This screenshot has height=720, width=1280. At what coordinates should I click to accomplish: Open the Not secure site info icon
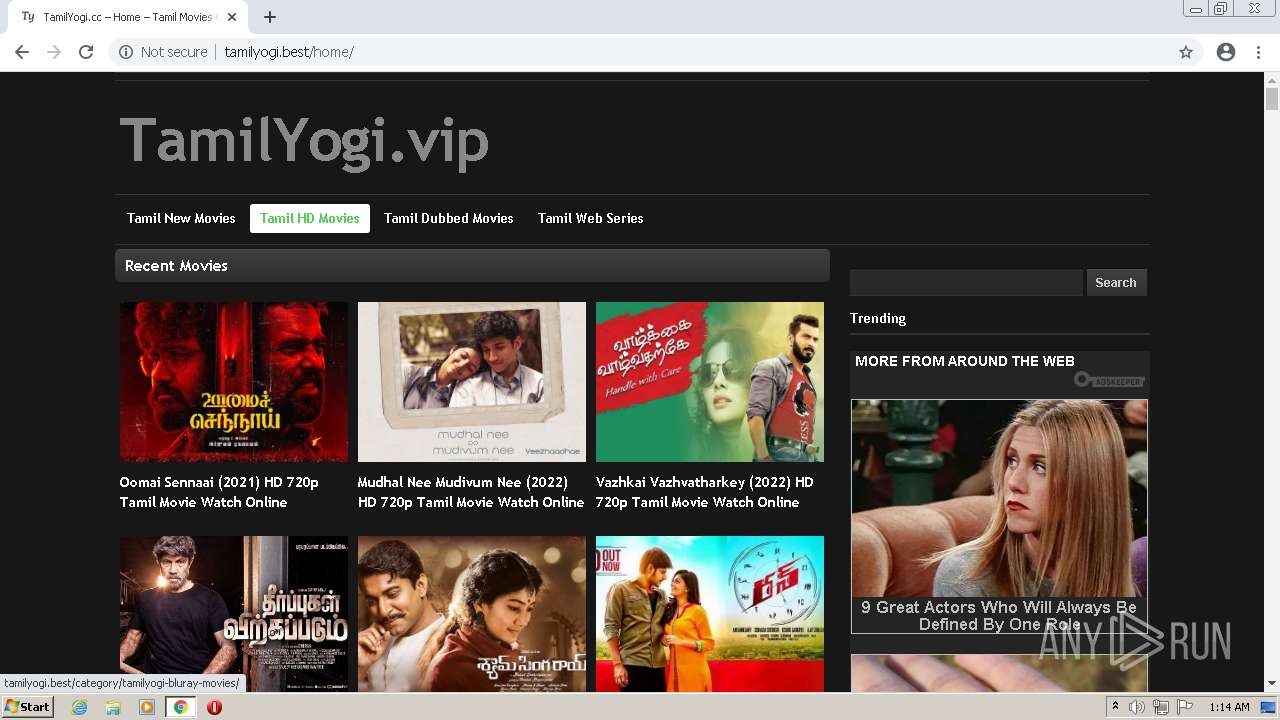coord(126,52)
